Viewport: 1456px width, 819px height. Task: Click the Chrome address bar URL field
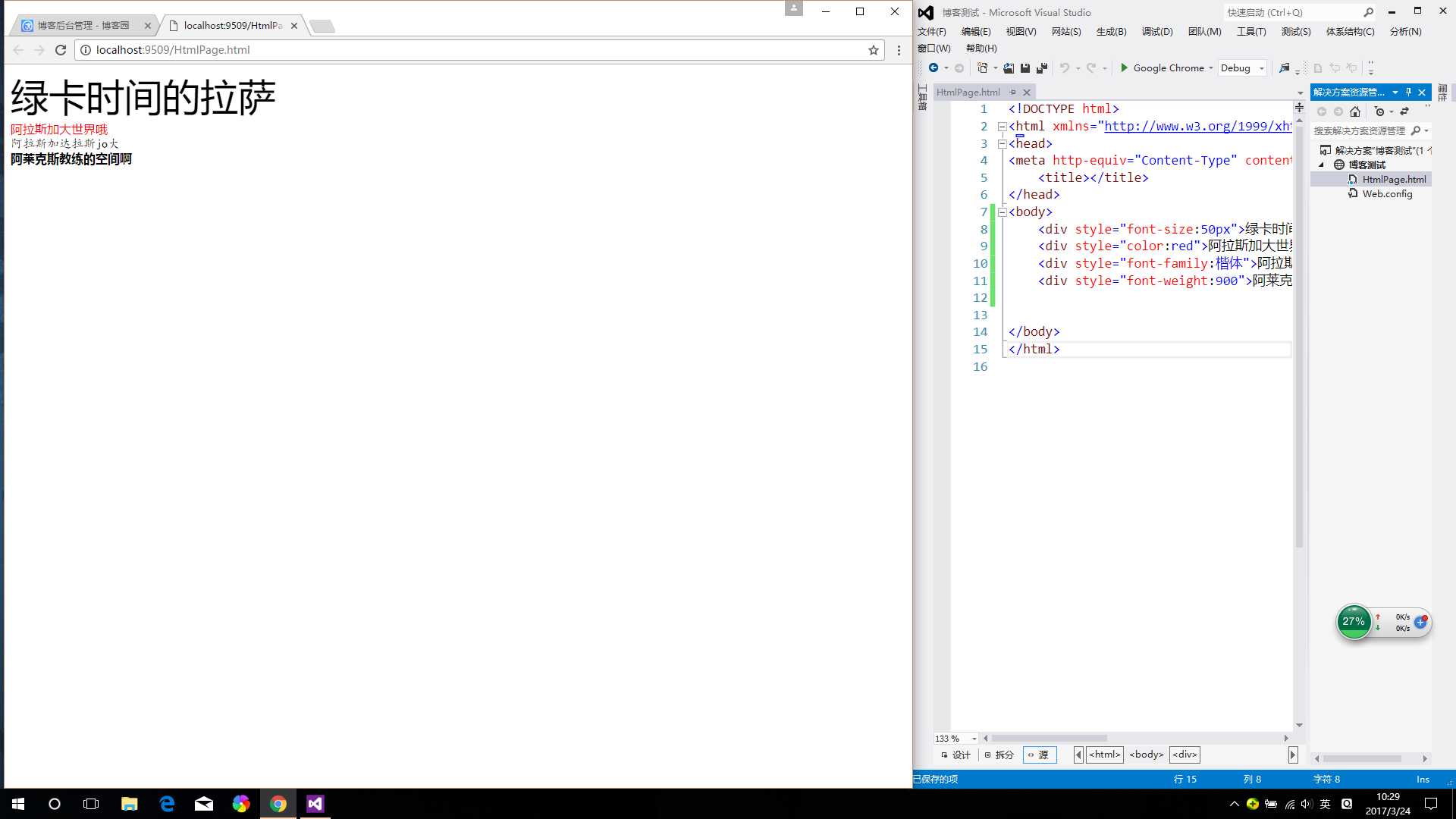pyautogui.click(x=478, y=50)
